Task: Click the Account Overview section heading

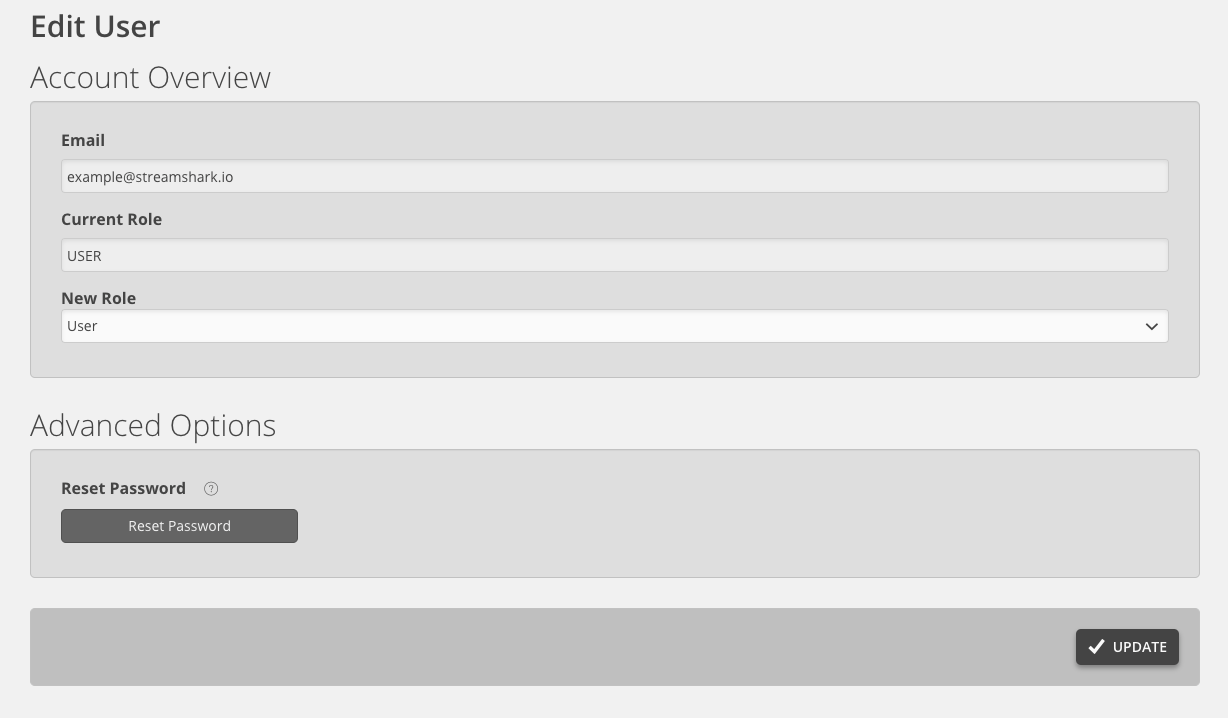Action: tap(150, 77)
